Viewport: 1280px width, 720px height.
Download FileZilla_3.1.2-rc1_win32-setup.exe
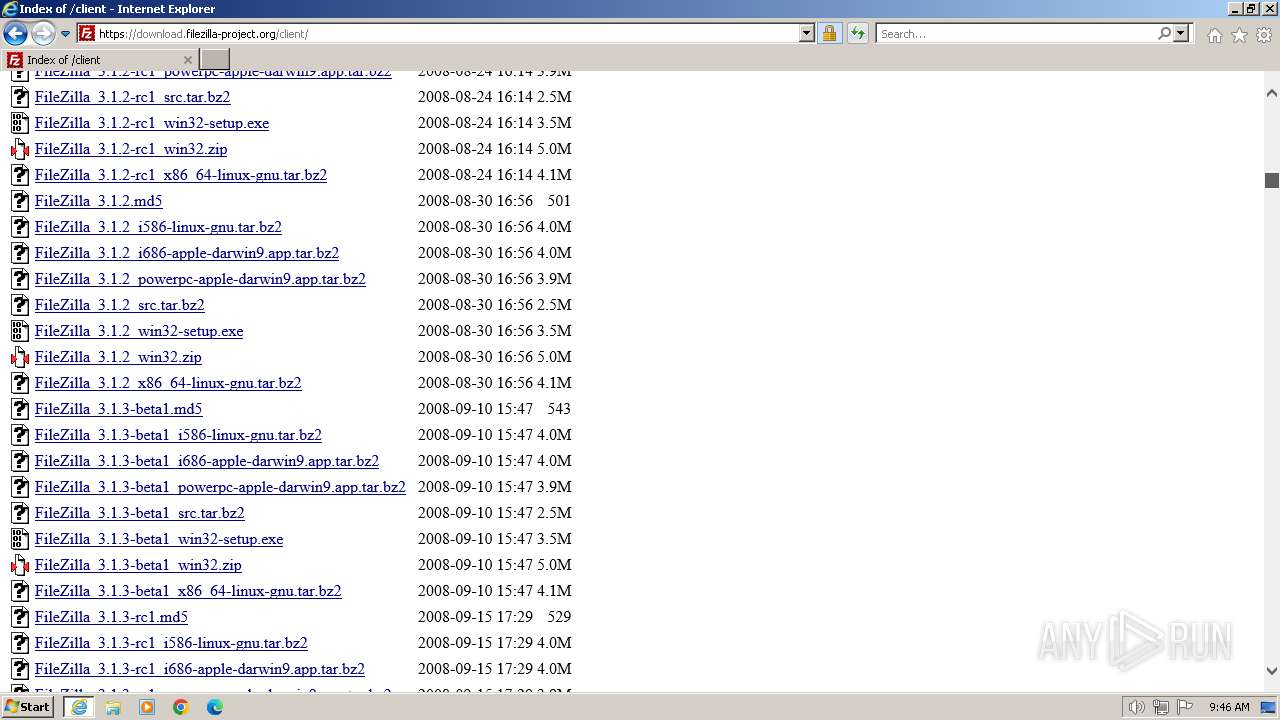(x=151, y=123)
